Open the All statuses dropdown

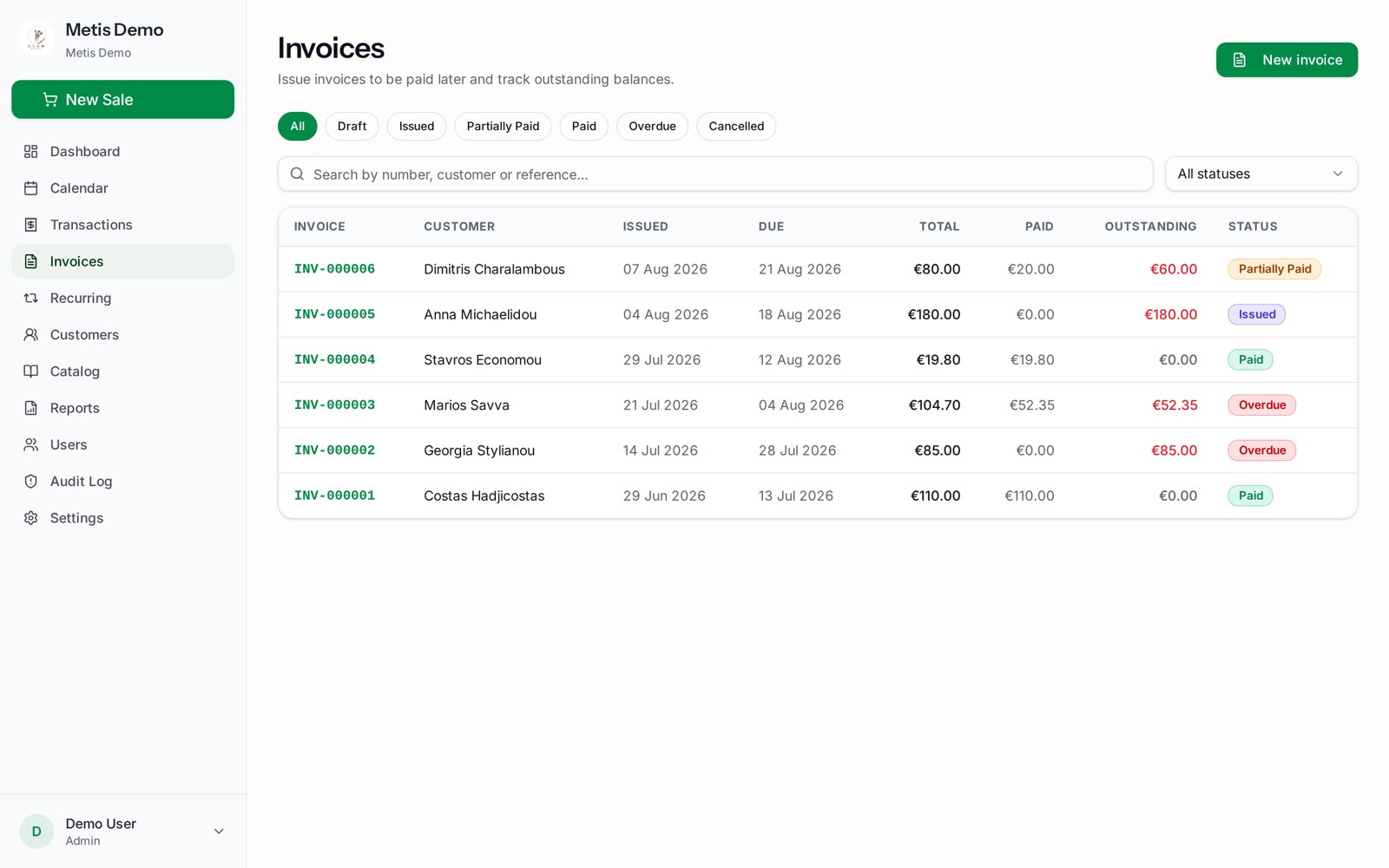[1261, 174]
